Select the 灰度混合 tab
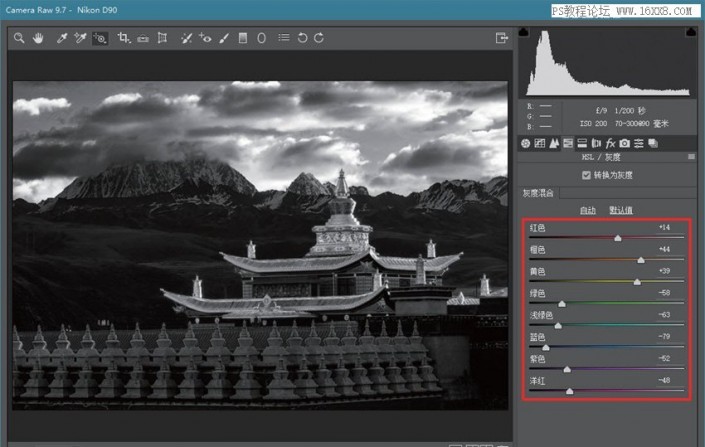 (x=538, y=193)
